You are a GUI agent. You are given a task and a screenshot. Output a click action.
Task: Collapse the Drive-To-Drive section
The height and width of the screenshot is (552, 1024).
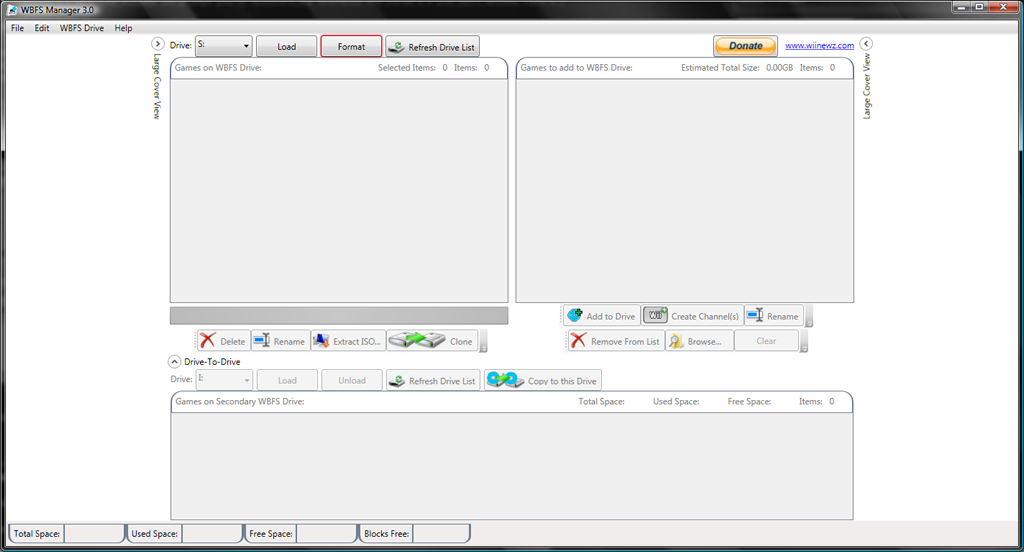pyautogui.click(x=174, y=361)
